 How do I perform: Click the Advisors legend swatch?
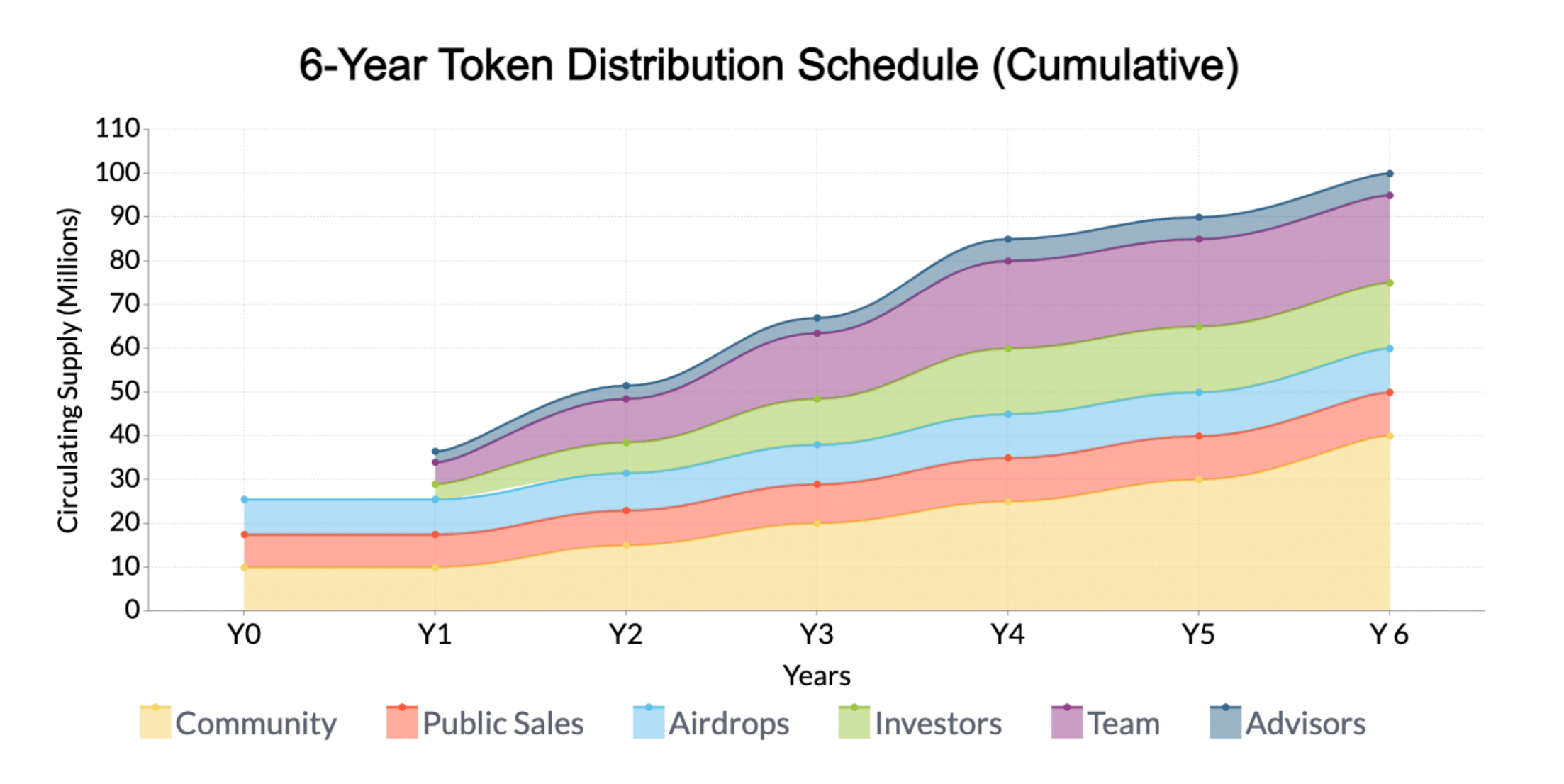1225,723
